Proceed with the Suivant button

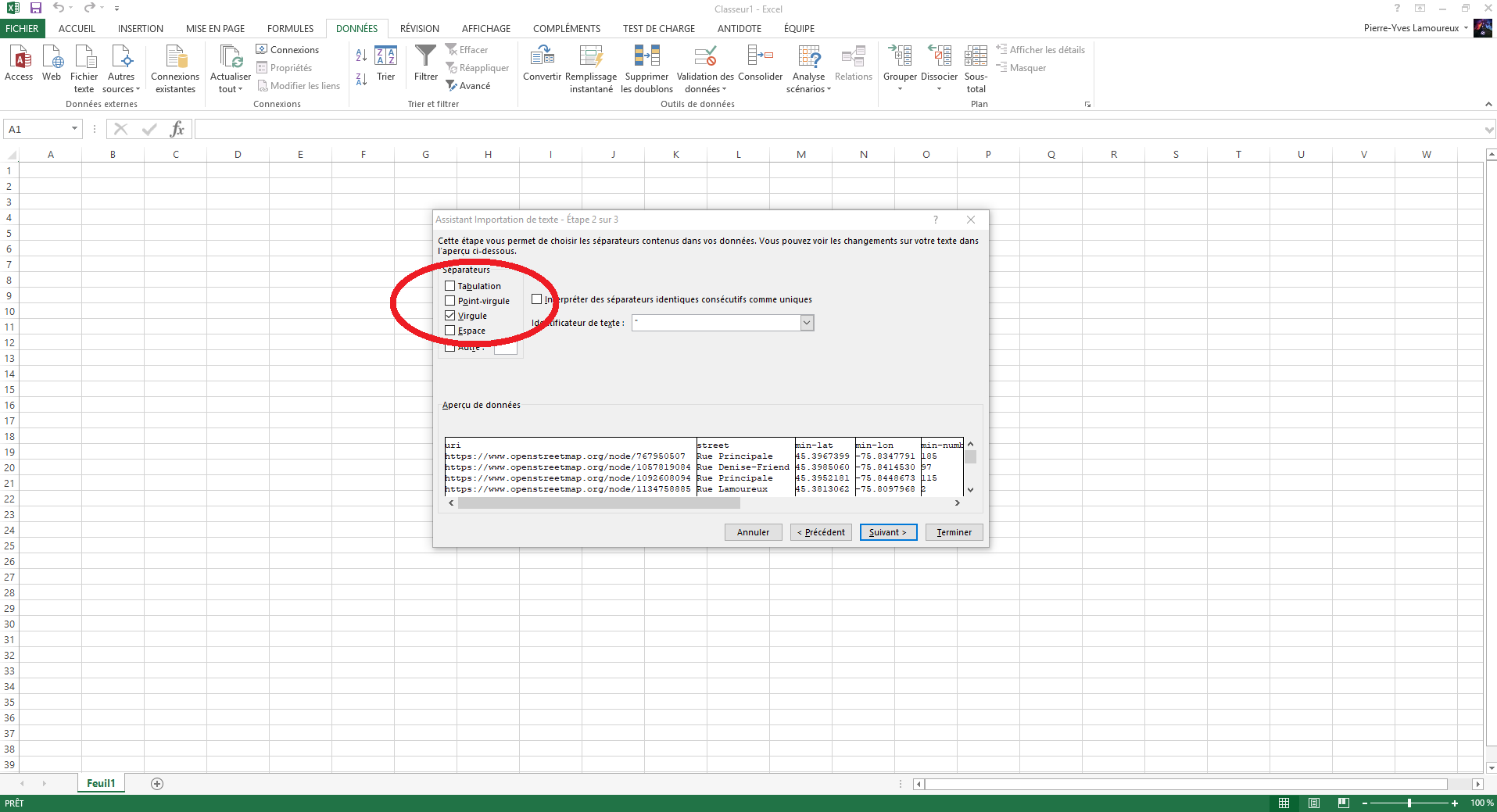[x=888, y=532]
